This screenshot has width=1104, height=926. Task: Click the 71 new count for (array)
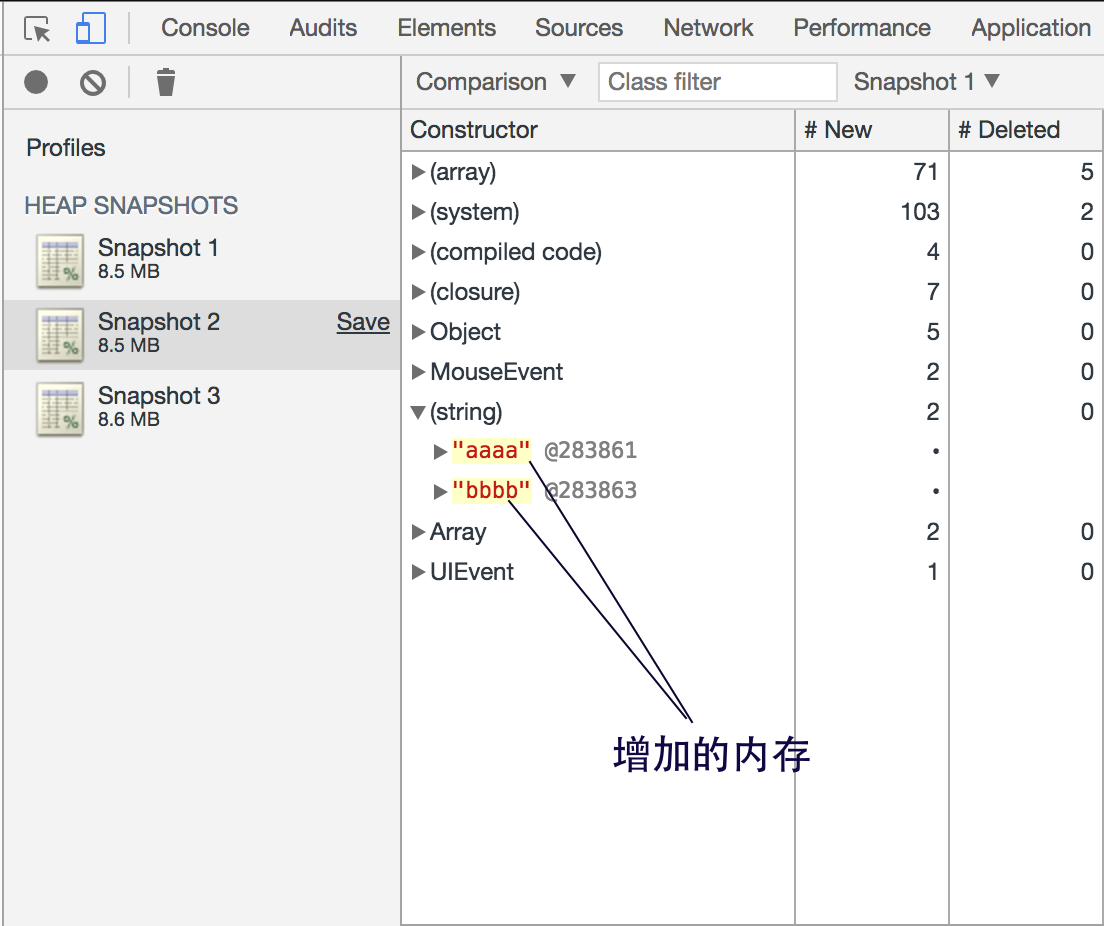925,172
